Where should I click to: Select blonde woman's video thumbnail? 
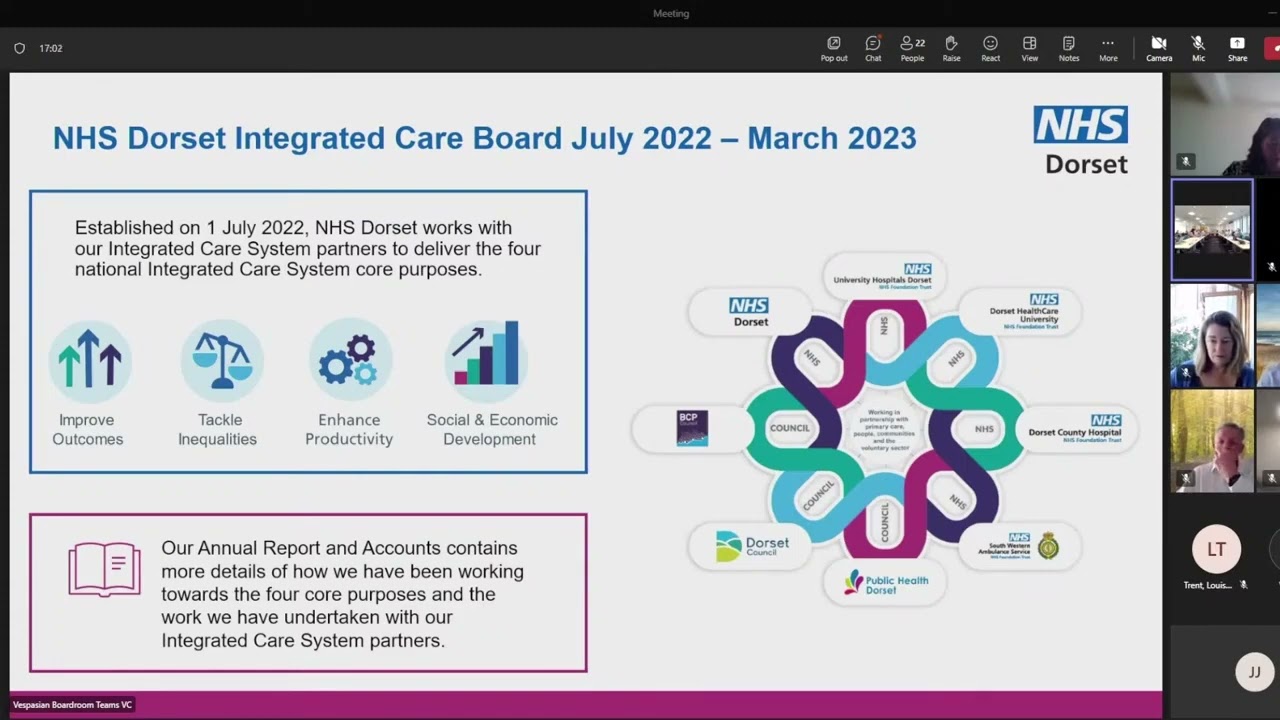[x=1212, y=335]
